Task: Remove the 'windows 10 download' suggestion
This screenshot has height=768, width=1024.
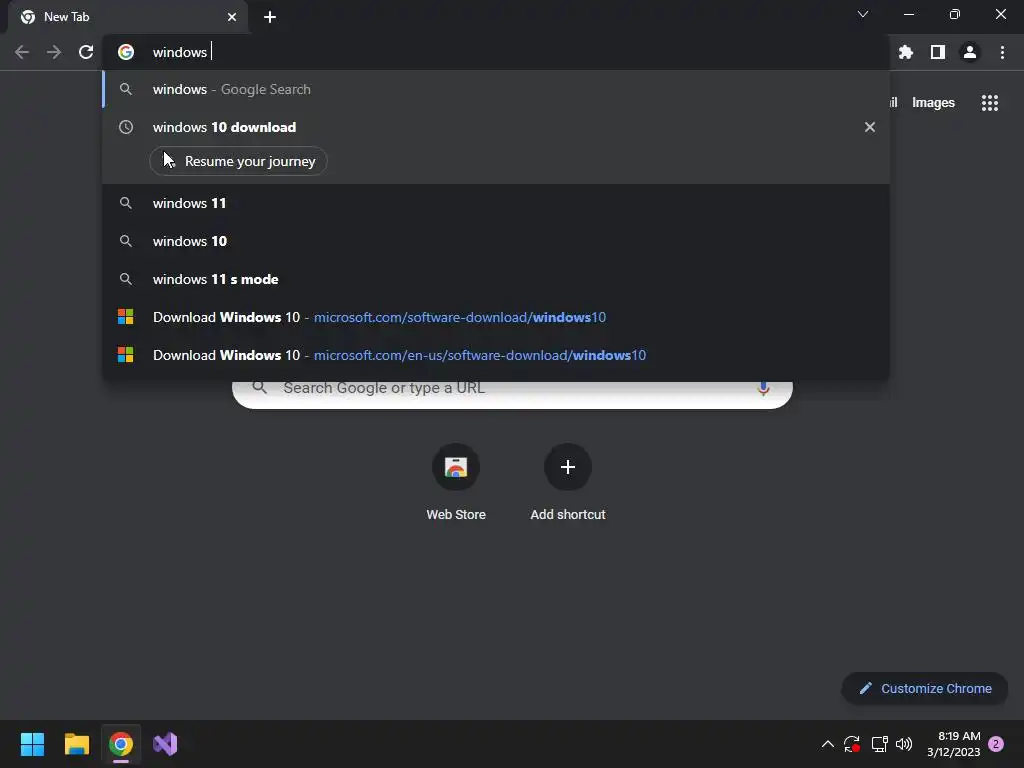Action: 870,127
